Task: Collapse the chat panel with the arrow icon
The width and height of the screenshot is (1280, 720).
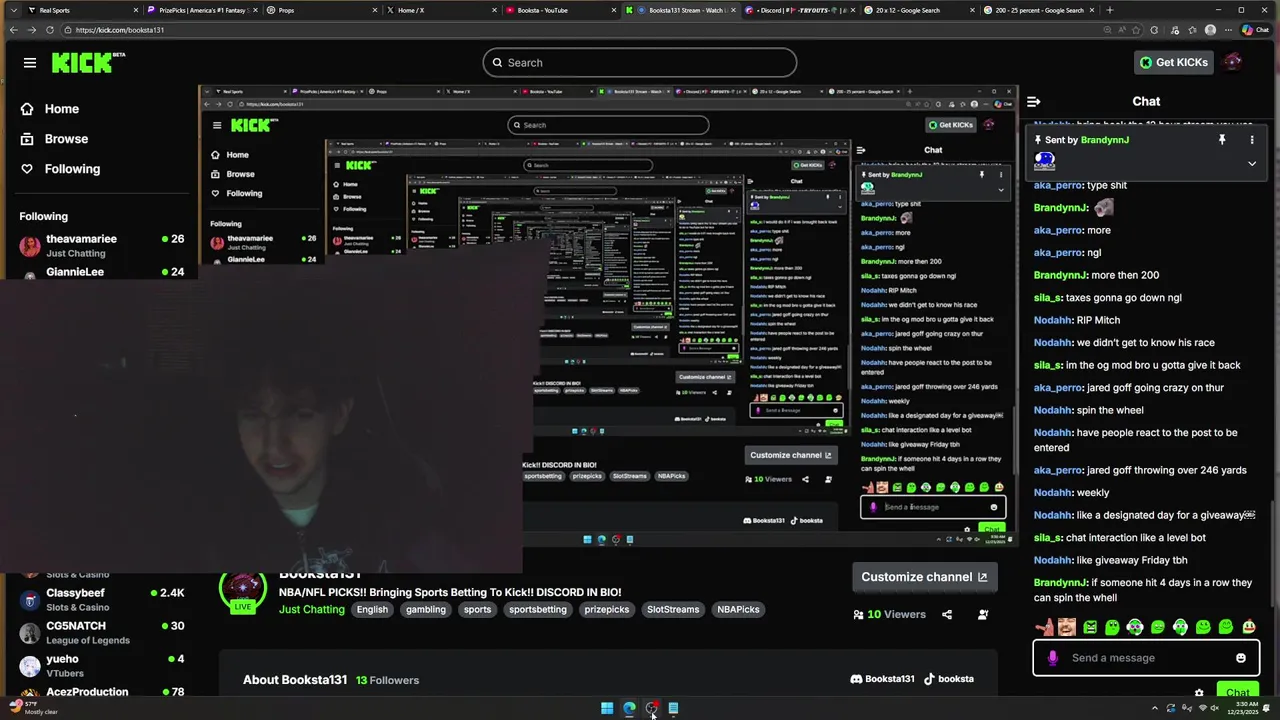Action: point(1034,101)
